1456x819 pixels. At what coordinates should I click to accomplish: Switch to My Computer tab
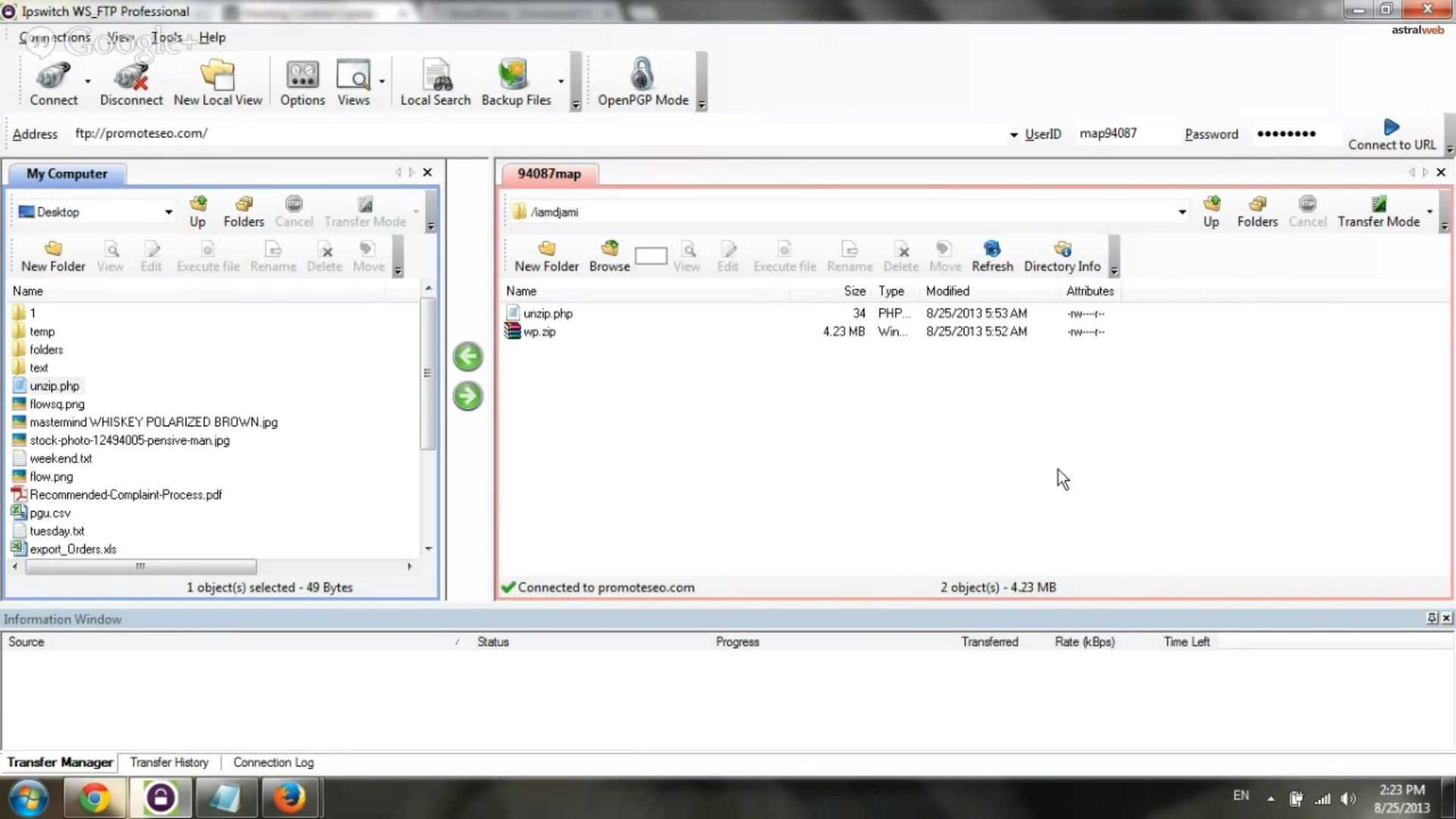67,174
